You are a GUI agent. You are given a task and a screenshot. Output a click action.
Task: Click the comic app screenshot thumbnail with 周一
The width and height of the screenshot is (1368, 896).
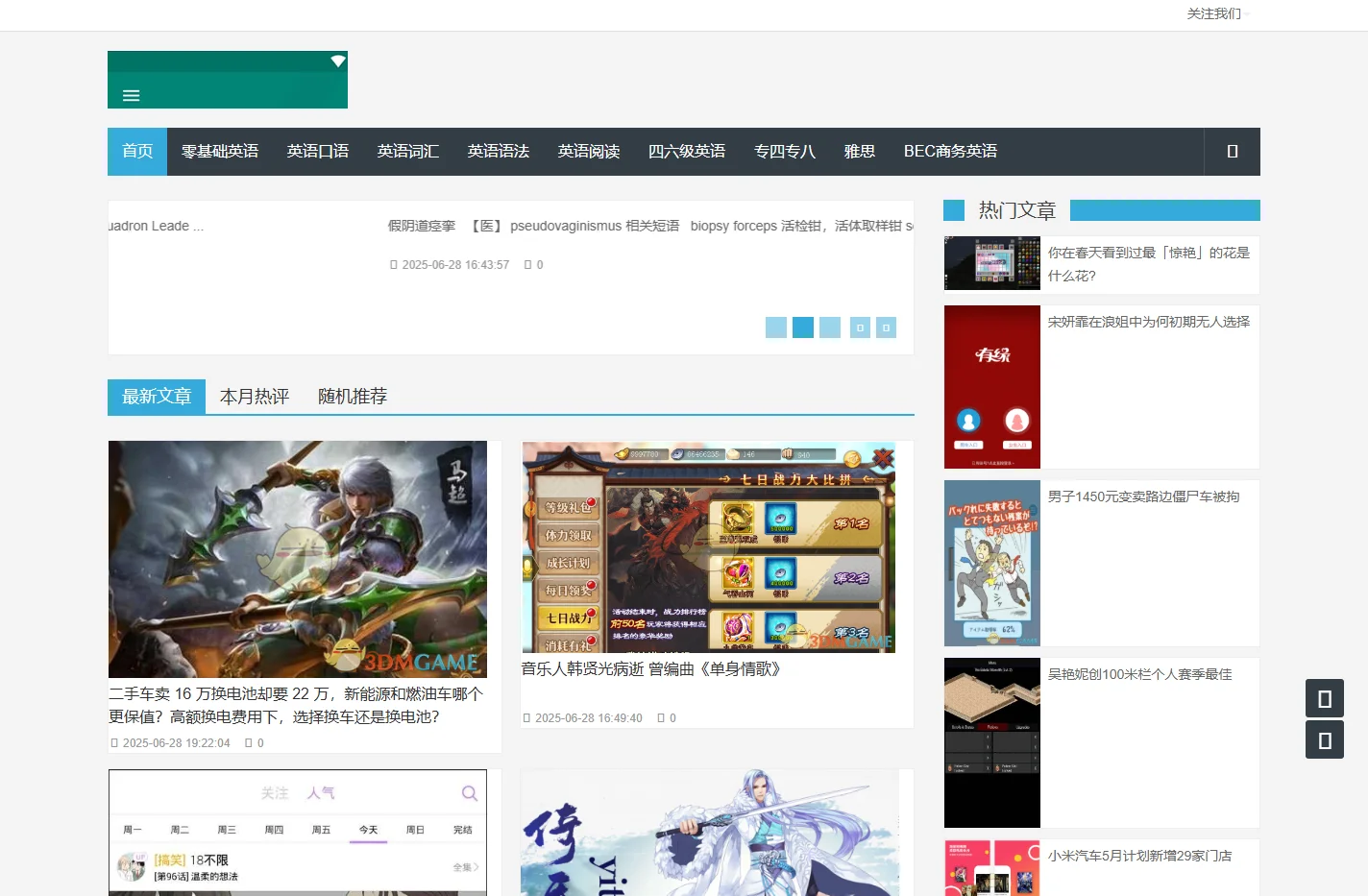coord(298,833)
